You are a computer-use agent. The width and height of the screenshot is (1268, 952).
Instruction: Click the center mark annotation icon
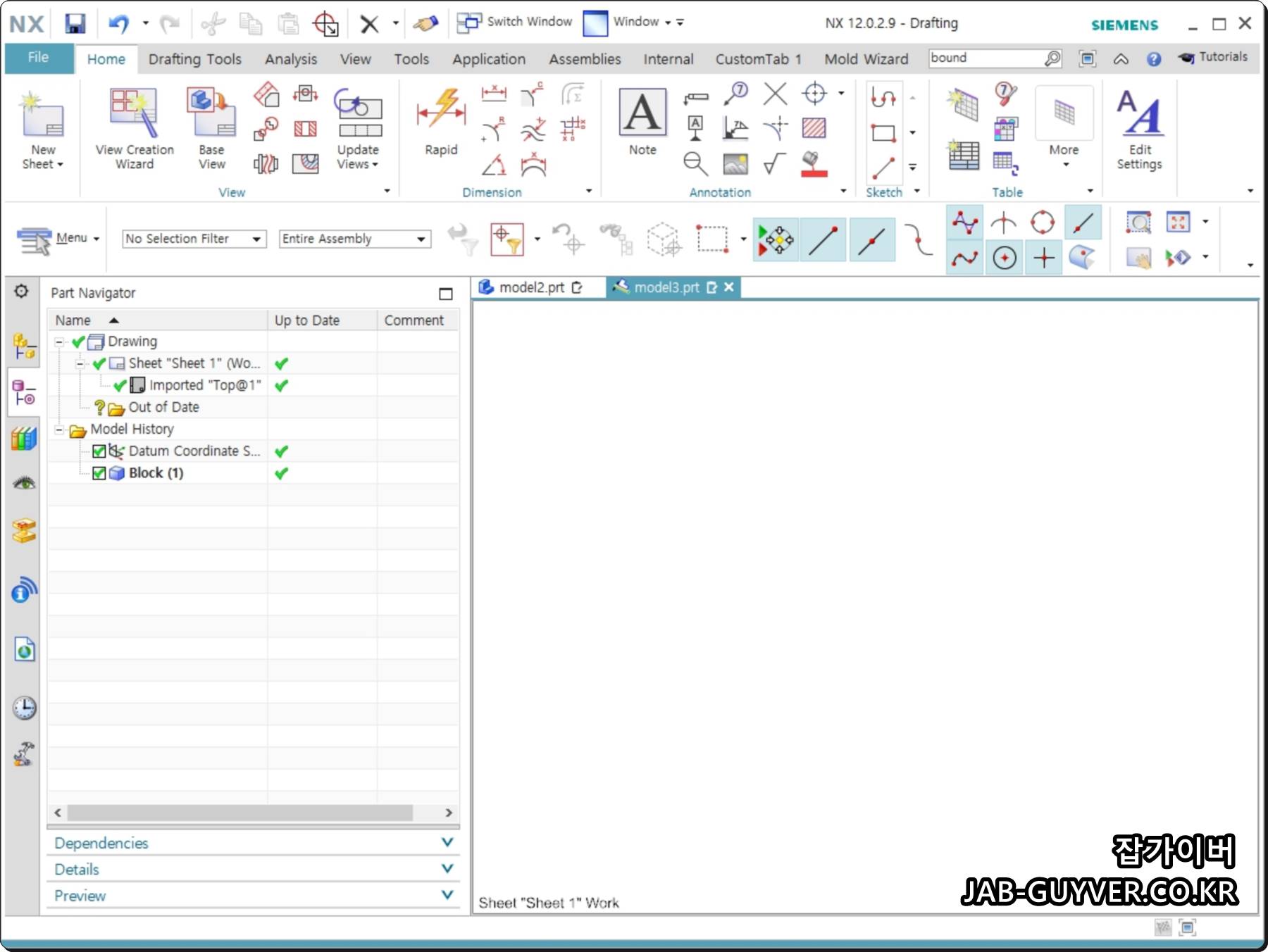(x=814, y=93)
